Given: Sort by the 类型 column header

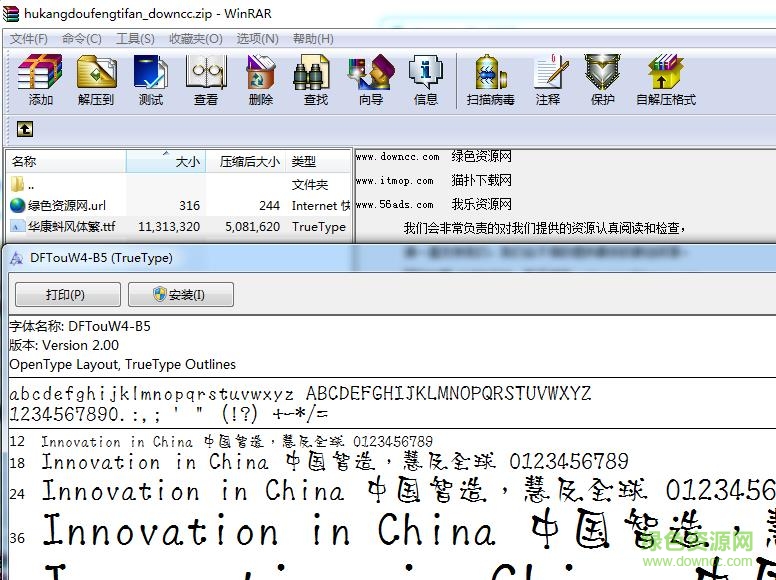Looking at the screenshot, I should pyautogui.click(x=318, y=161).
